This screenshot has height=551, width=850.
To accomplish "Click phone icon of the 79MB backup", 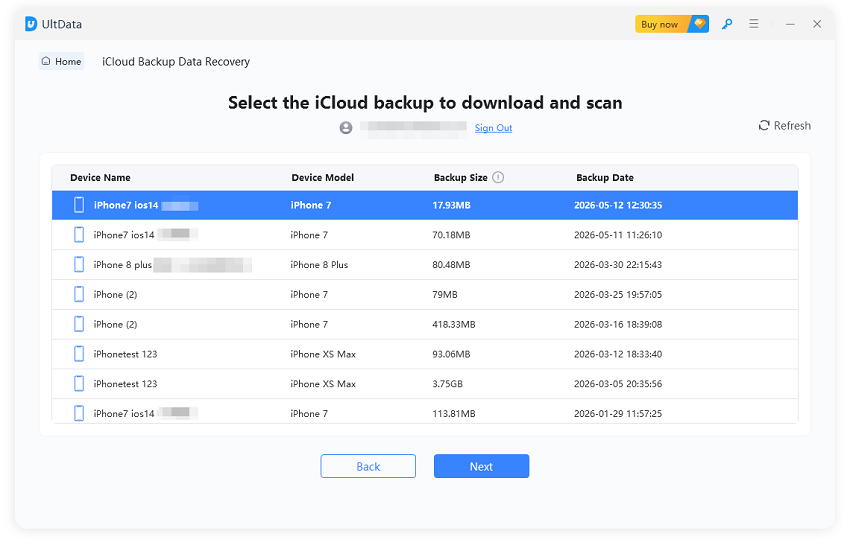I will [x=79, y=294].
